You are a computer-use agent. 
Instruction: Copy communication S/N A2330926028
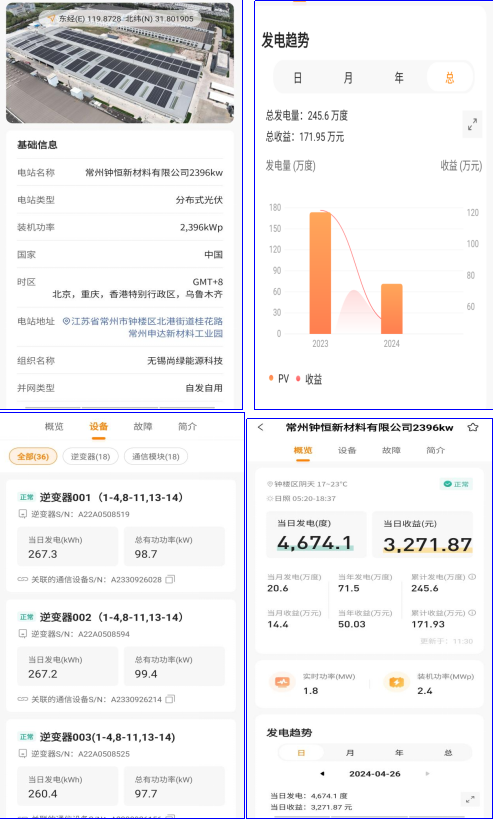click(170, 579)
